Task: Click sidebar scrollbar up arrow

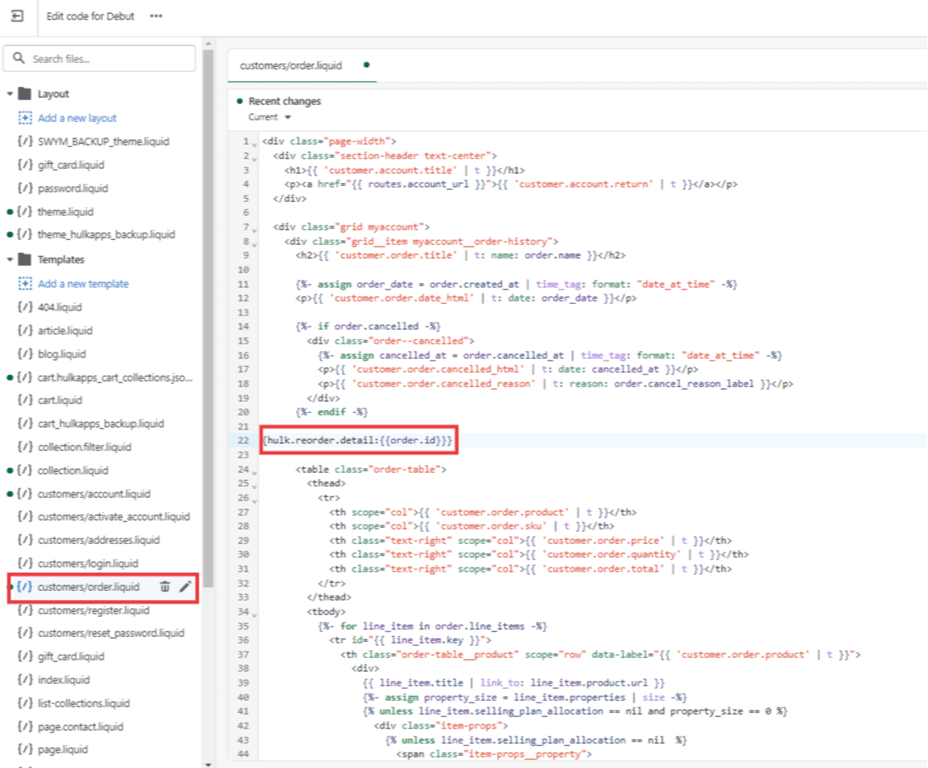Action: [208, 44]
